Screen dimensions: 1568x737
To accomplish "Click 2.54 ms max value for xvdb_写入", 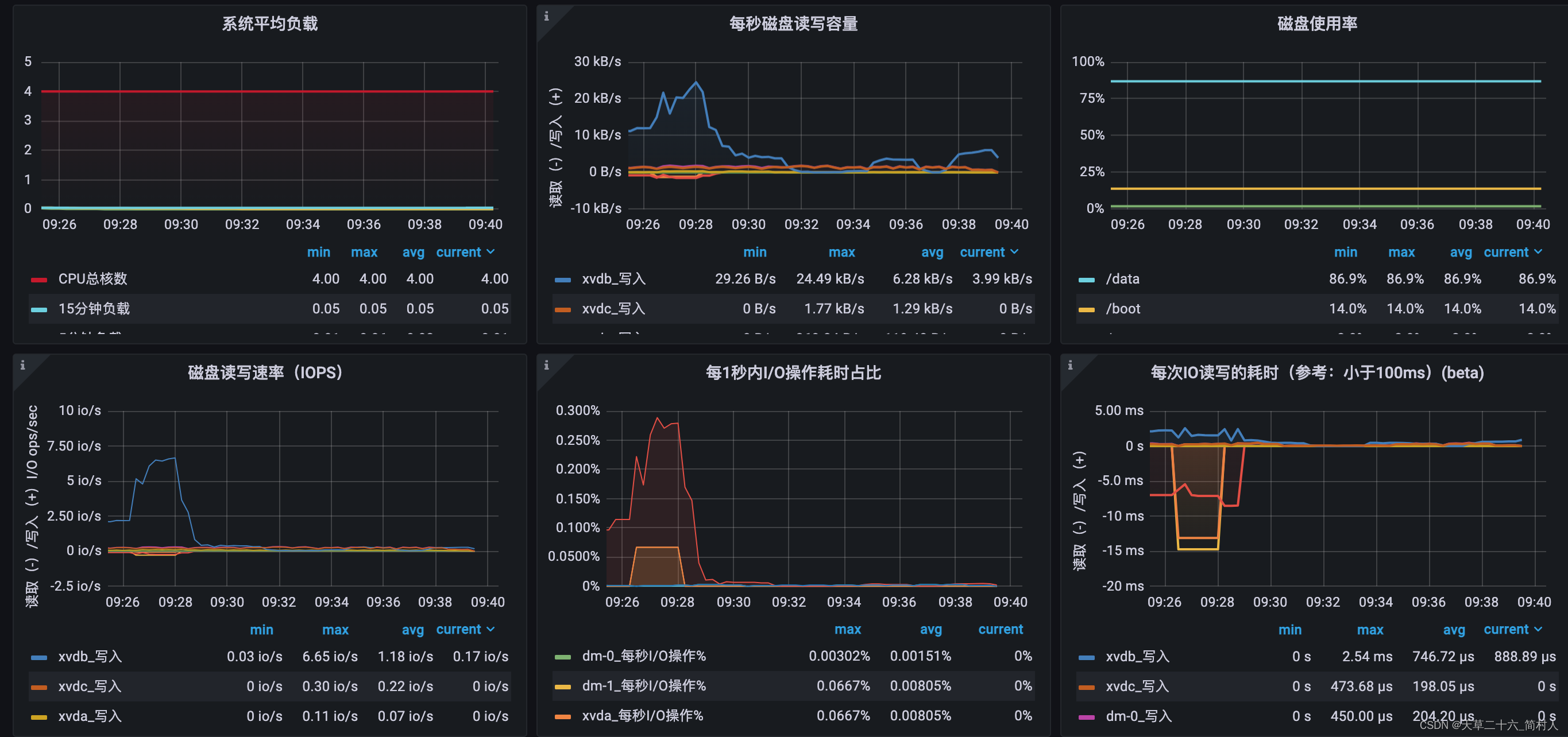I will point(1367,656).
